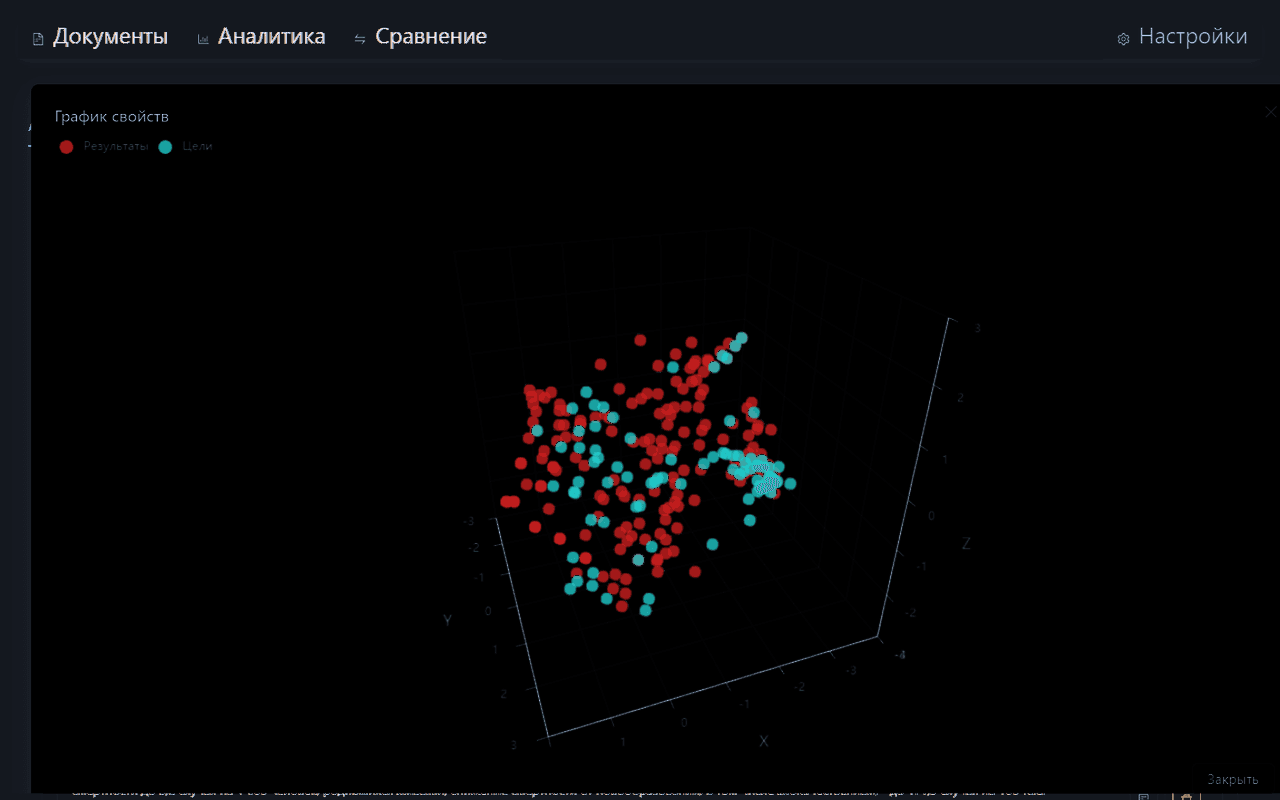
Task: Click the gear icon beside Настройки
Action: (1123, 39)
